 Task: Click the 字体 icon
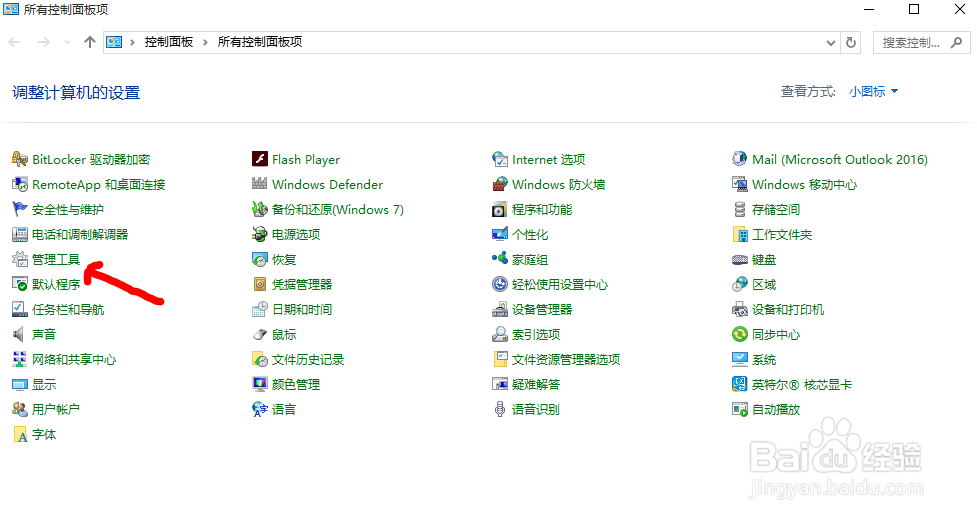[x=20, y=434]
